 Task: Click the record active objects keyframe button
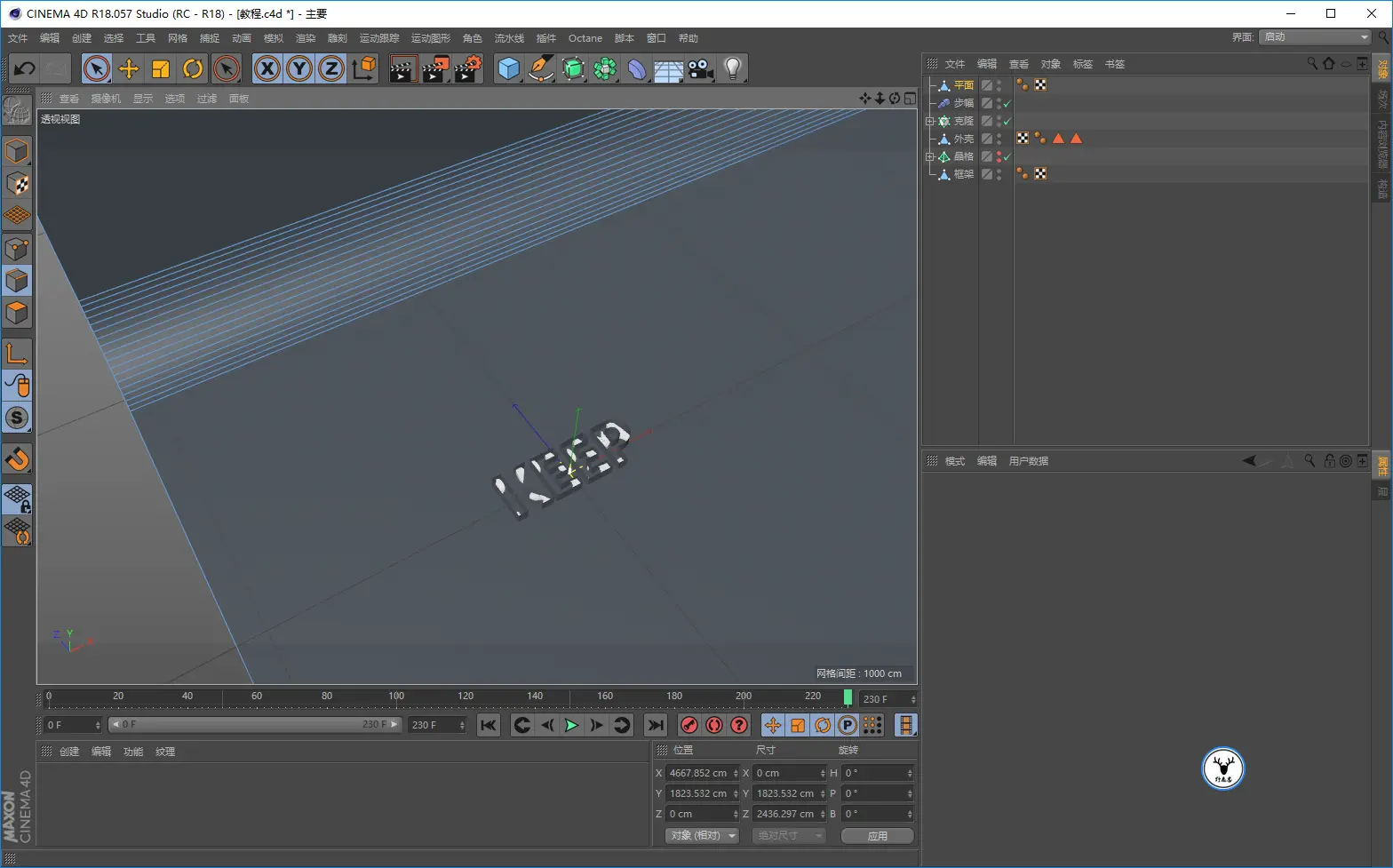[689, 725]
